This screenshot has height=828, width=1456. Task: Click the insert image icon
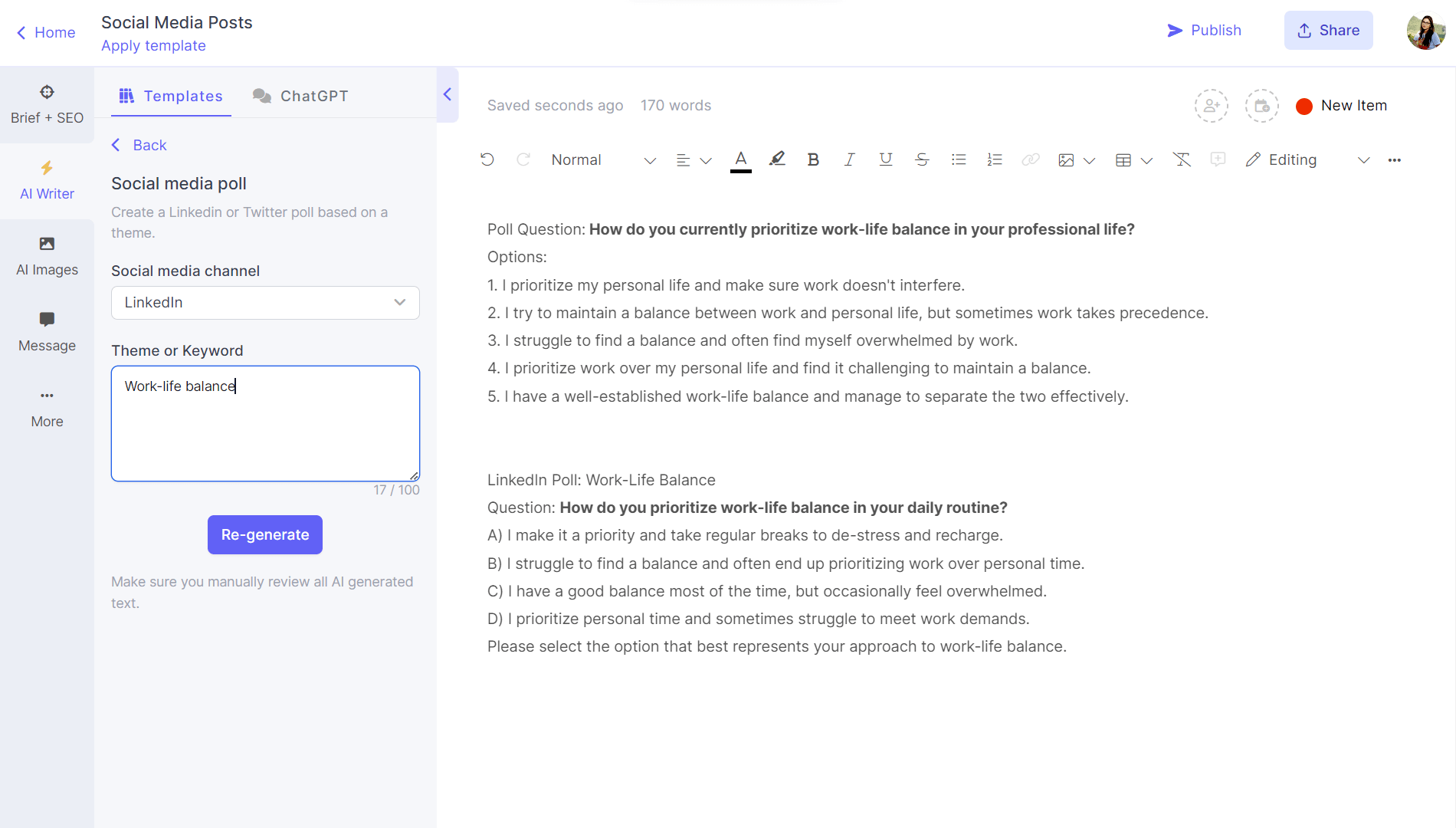(x=1066, y=160)
